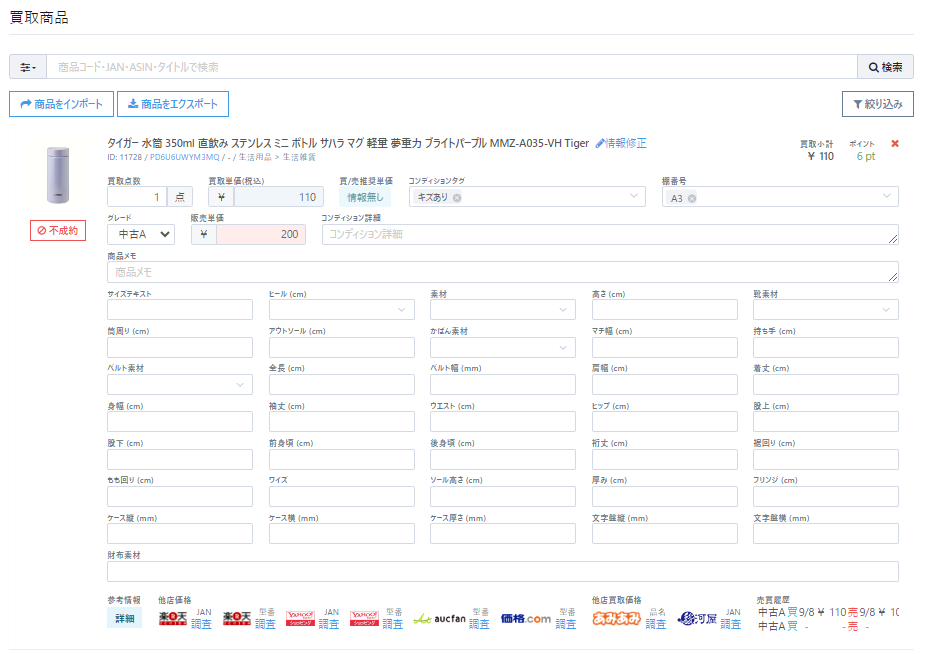Click the 情報無し recommended price badge
The height and width of the screenshot is (654, 926).
pos(365,197)
